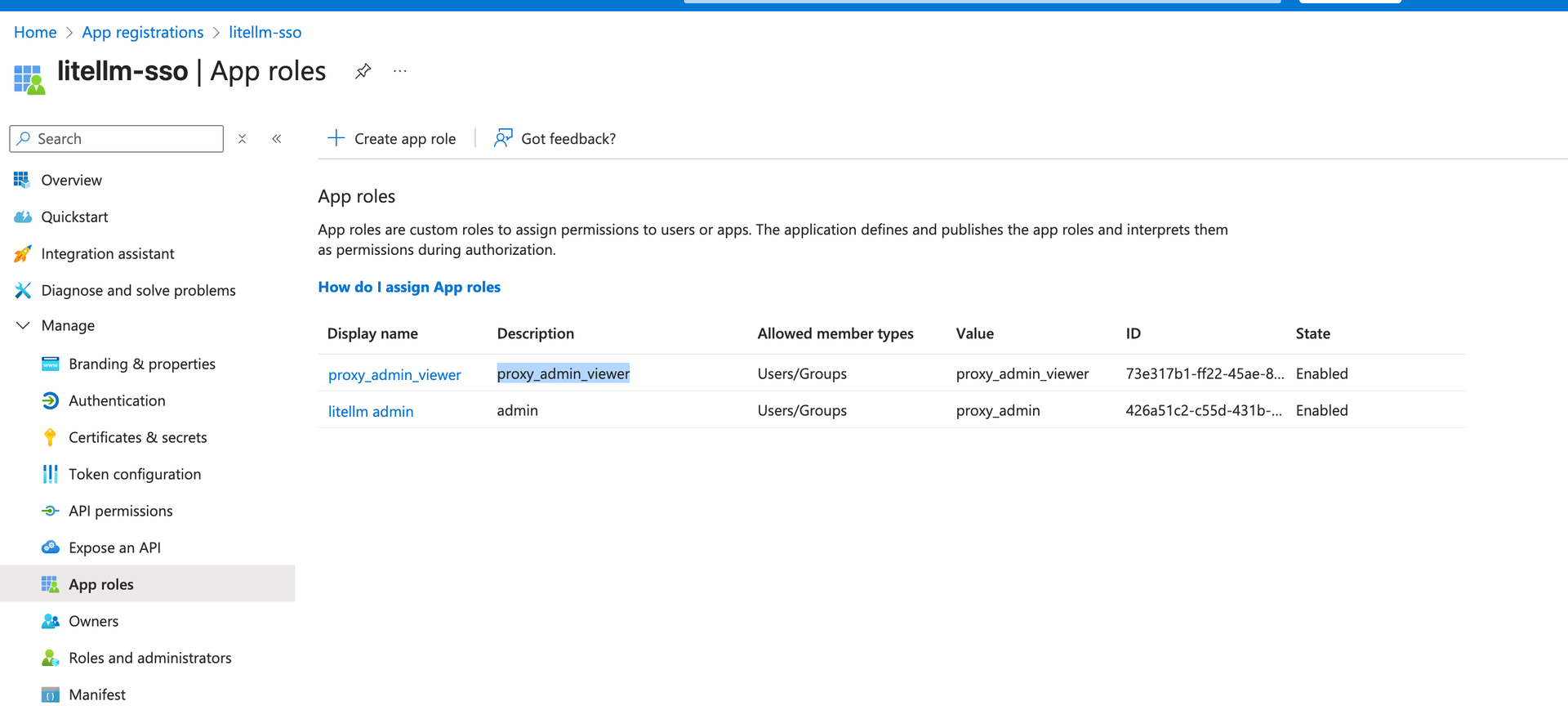Image resolution: width=1568 pixels, height=706 pixels.
Task: Go to App registrations breadcrumb
Action: 143,32
